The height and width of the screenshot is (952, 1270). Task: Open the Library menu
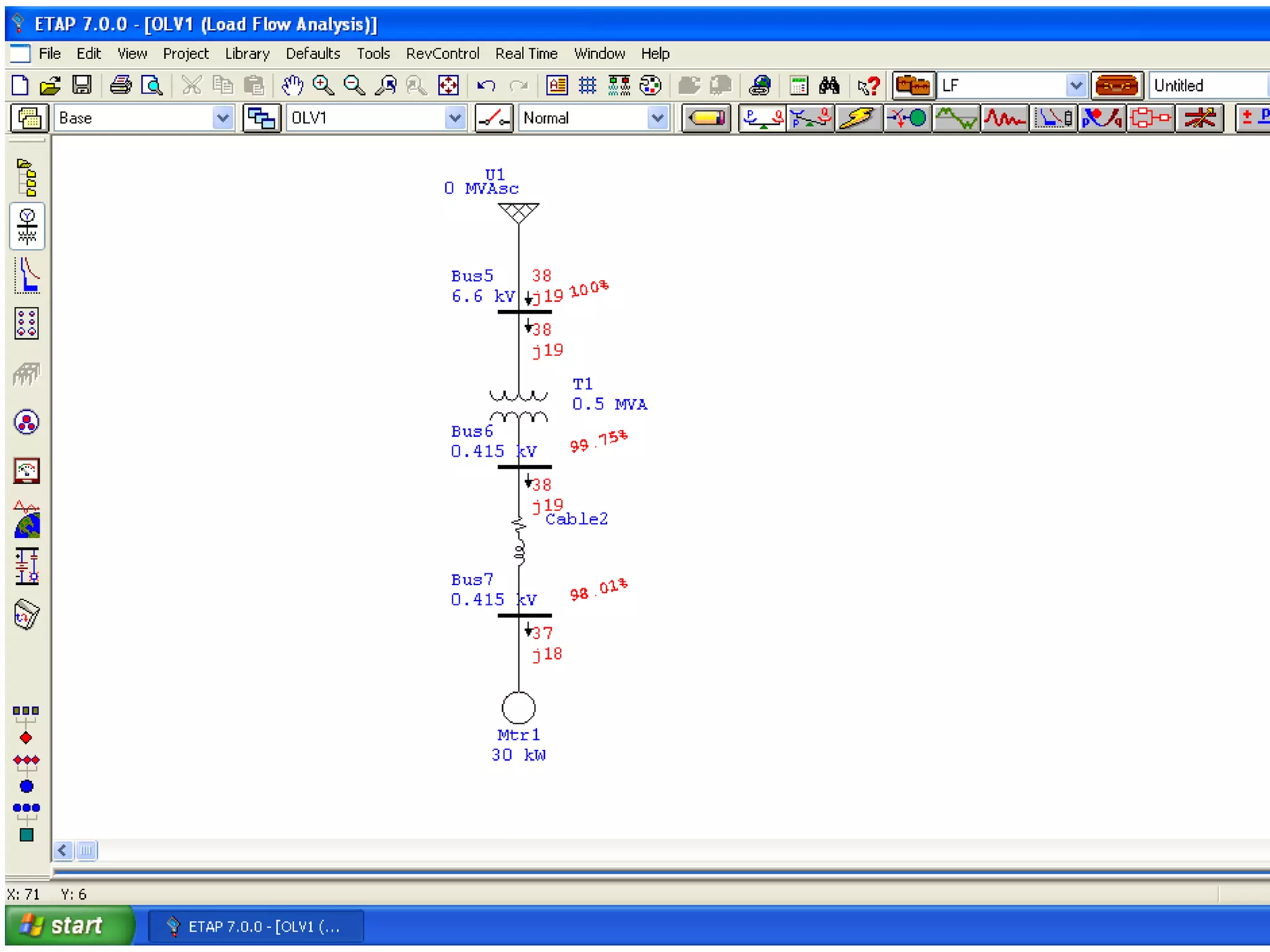point(247,53)
